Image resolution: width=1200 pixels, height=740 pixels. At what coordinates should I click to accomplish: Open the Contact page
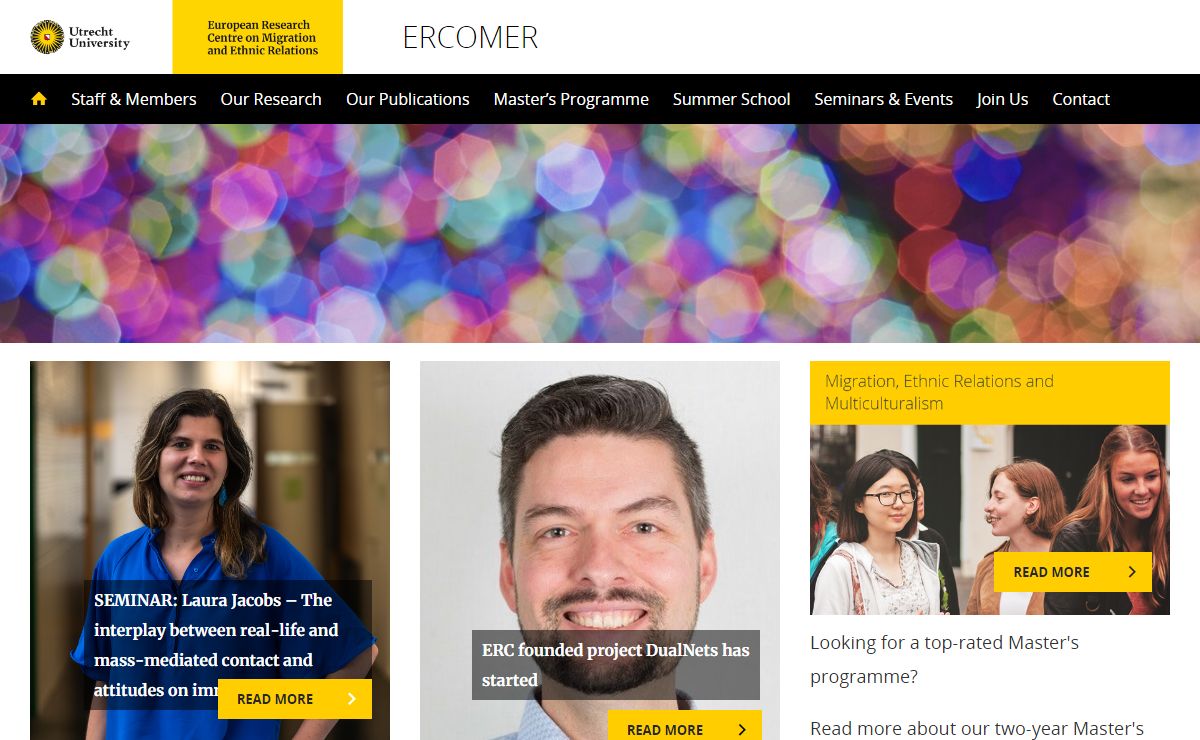click(1081, 99)
